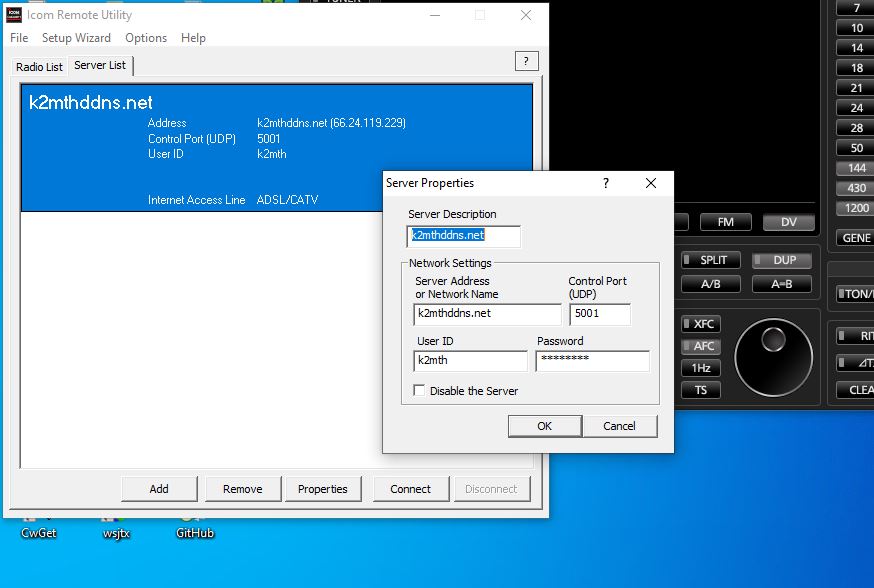The width and height of the screenshot is (874, 588).
Task: Click the Server Description input field
Action: pos(464,236)
